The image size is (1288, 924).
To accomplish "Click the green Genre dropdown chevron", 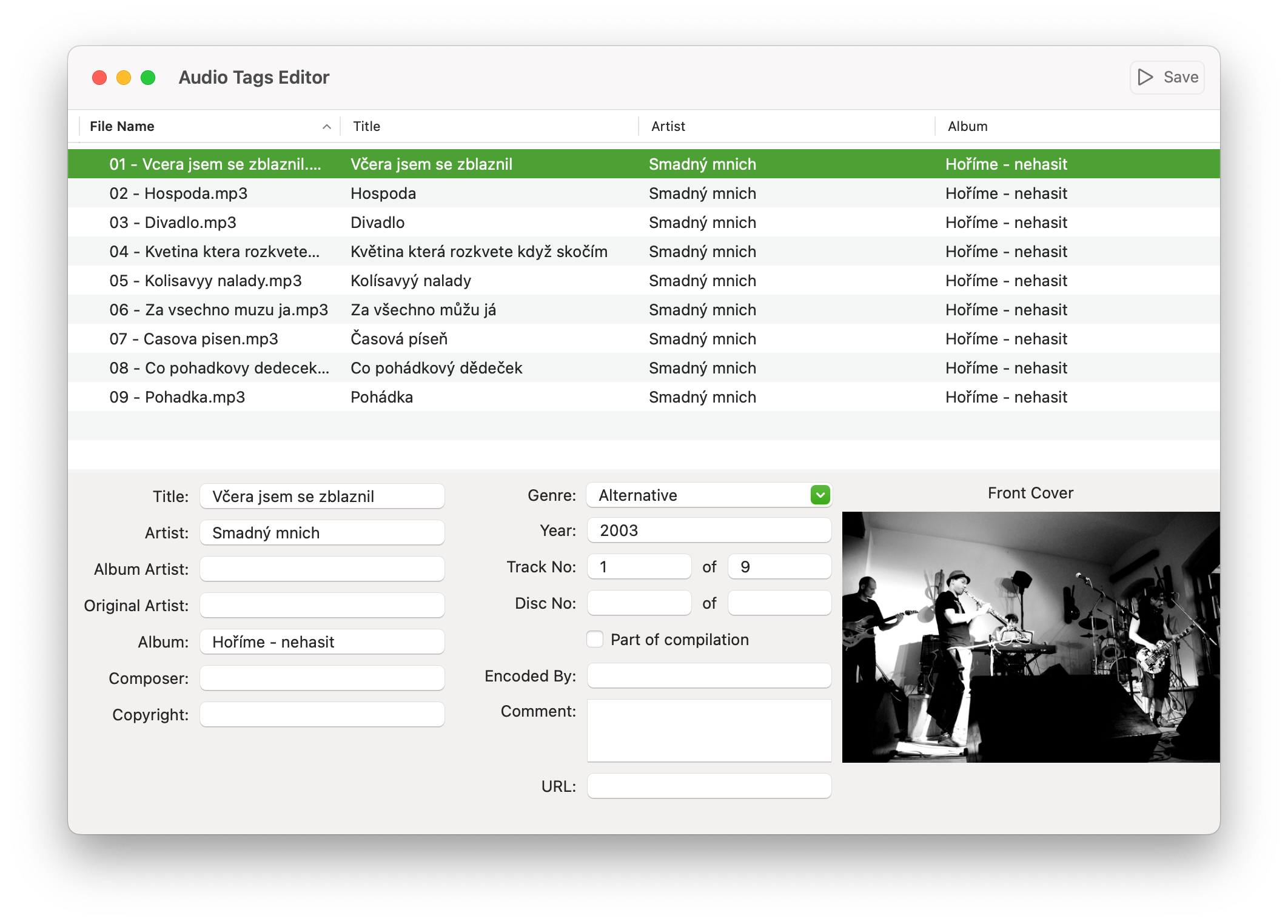I will pyautogui.click(x=820, y=495).
